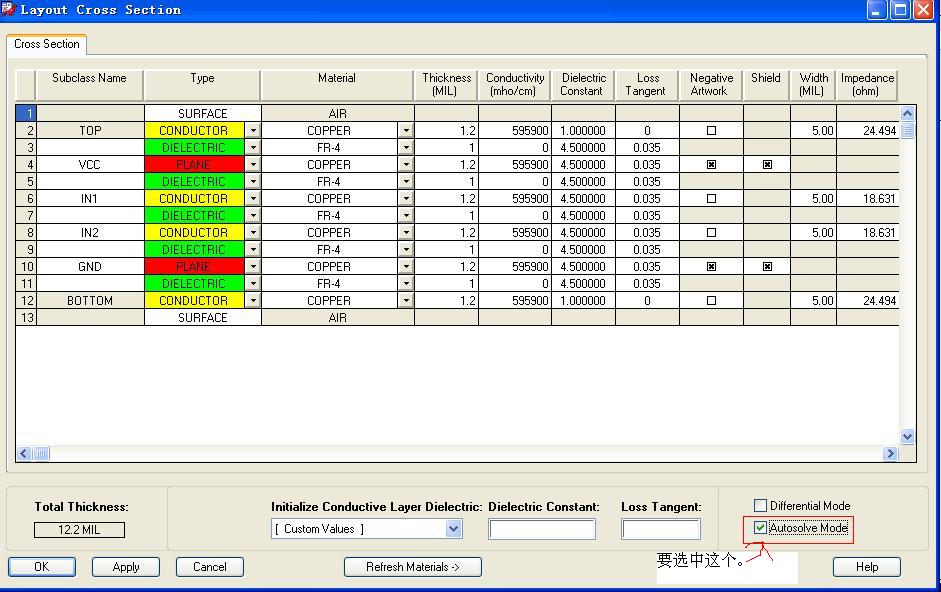Click the Dielectric Constant input field
Image resolution: width=941 pixels, height=592 pixels.
coord(542,529)
